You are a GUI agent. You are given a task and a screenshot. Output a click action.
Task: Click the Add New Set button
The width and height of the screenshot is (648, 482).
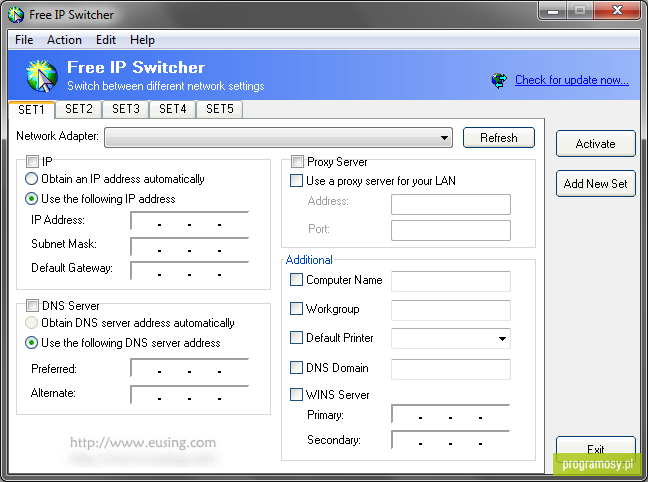pyautogui.click(x=596, y=184)
